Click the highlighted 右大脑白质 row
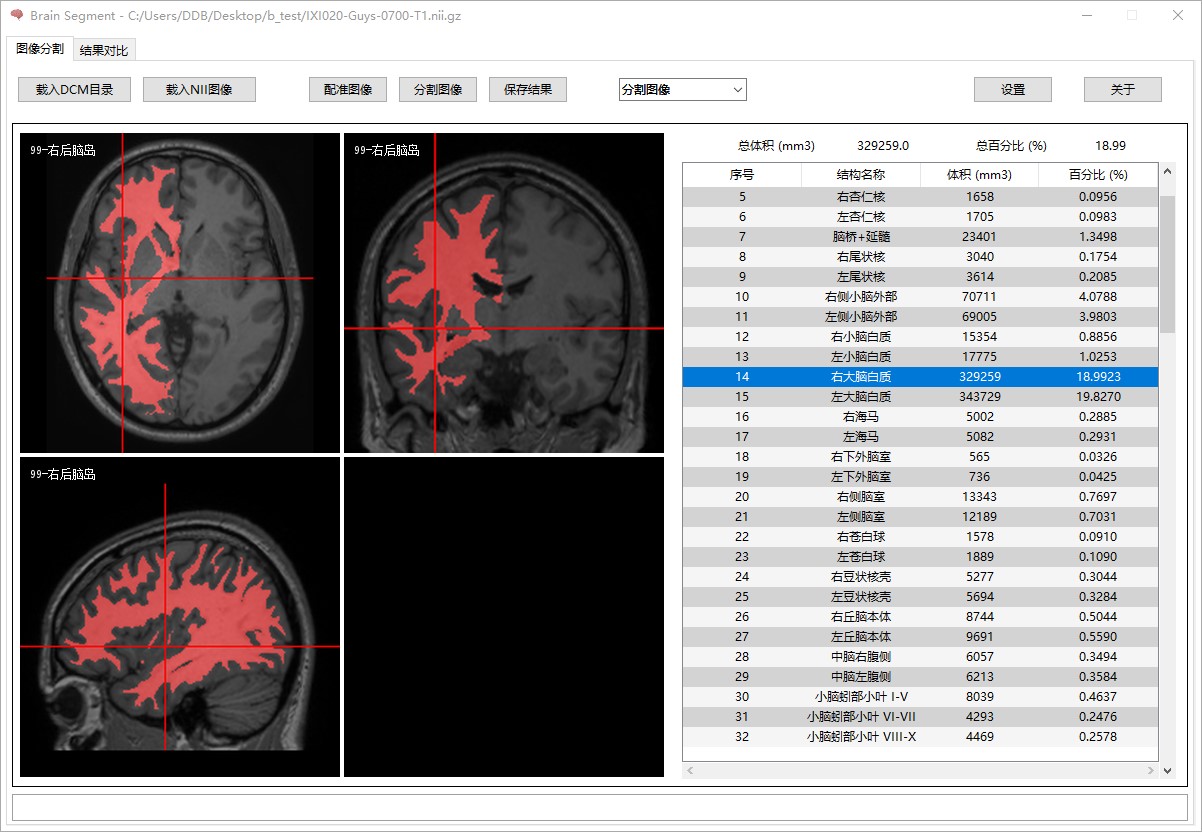Viewport: 1202px width, 832px height. tap(920, 377)
